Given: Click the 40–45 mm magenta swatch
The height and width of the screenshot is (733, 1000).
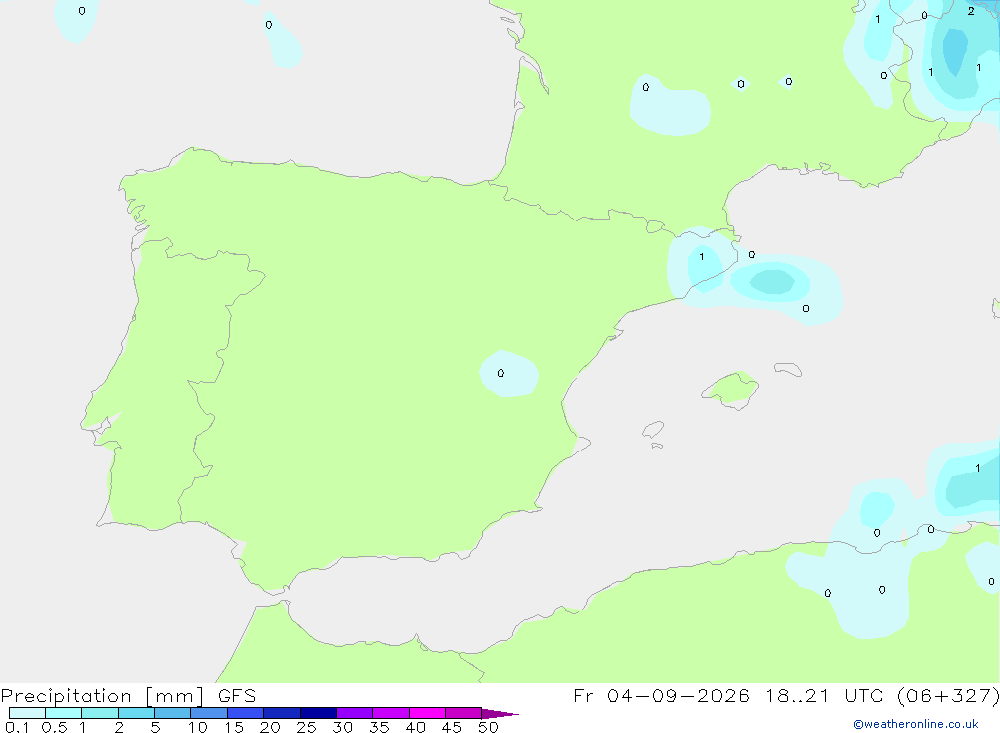Looking at the screenshot, I should [427, 713].
